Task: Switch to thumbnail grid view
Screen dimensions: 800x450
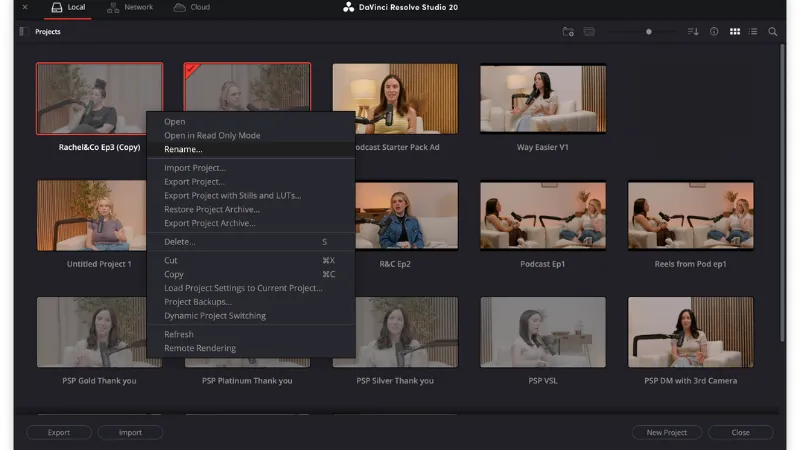Action: (x=735, y=32)
